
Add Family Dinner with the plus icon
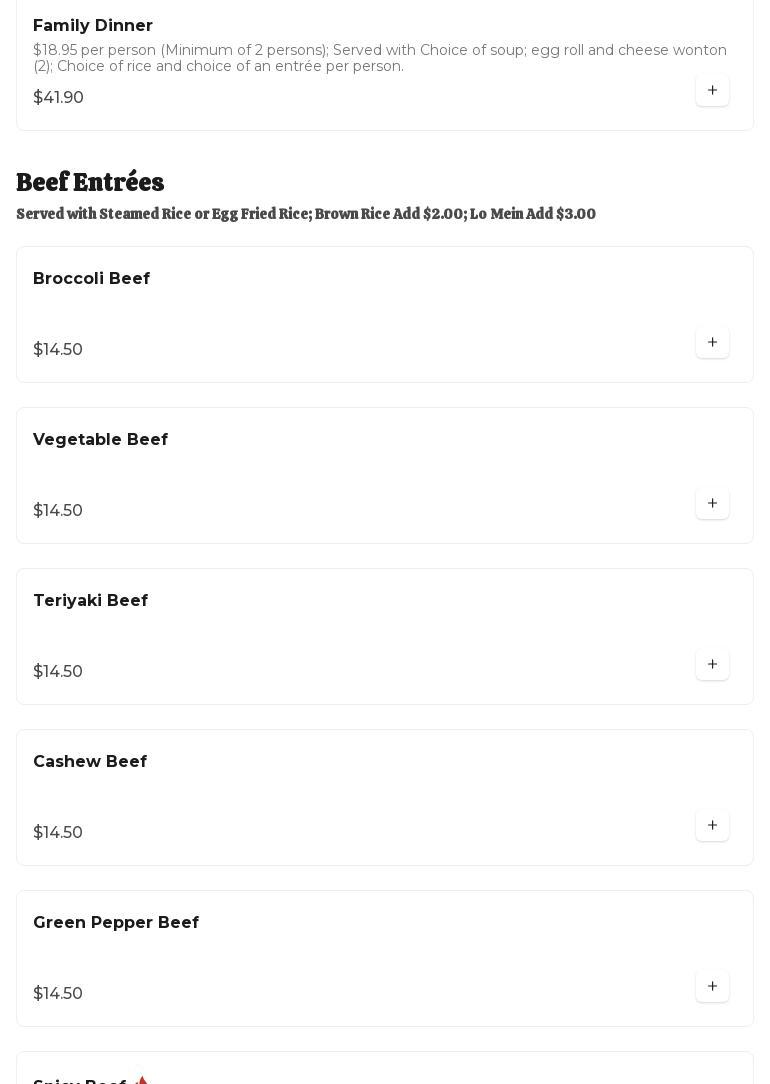(x=712, y=91)
